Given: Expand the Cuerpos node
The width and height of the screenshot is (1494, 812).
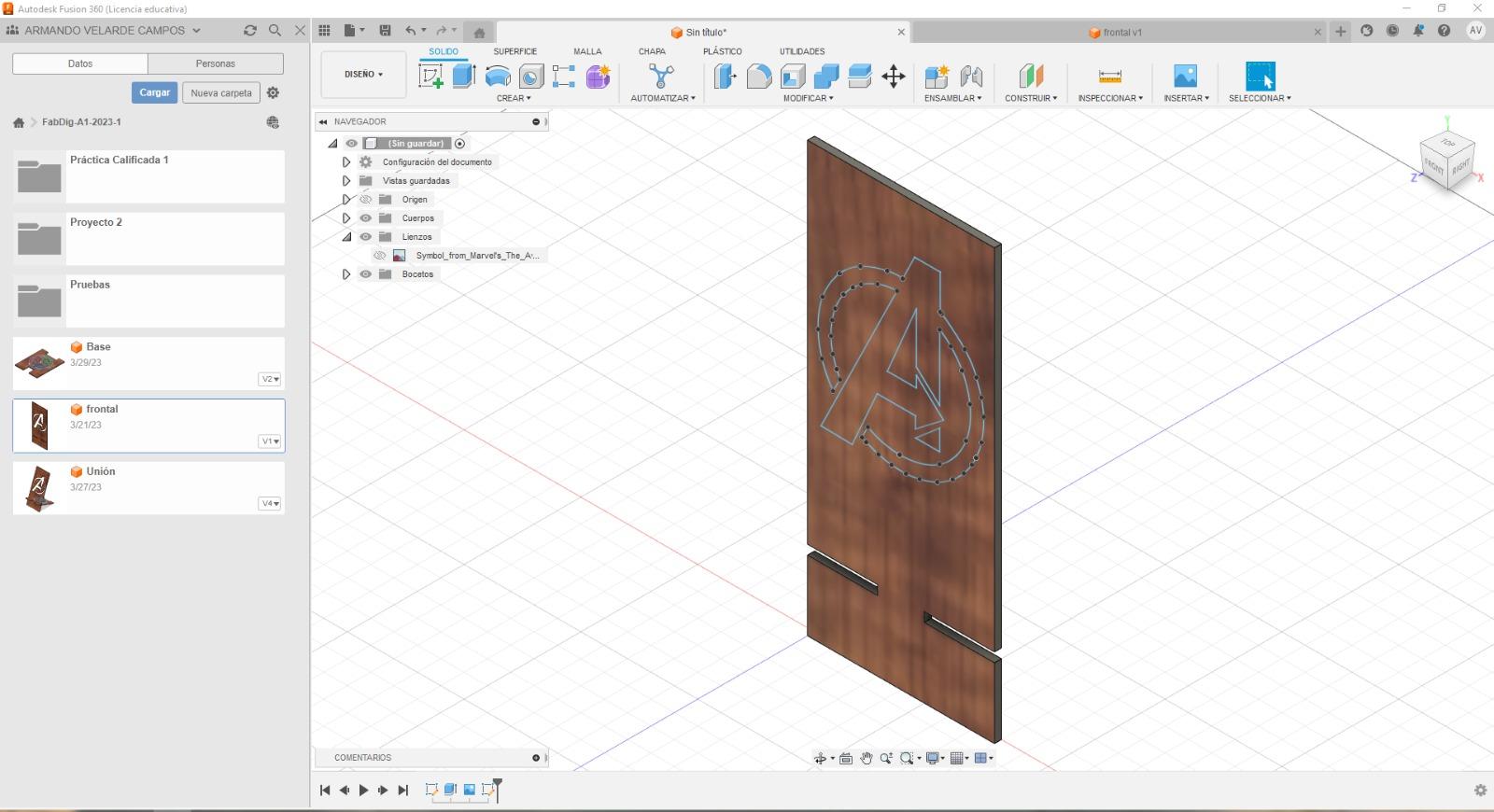Looking at the screenshot, I should click(346, 218).
